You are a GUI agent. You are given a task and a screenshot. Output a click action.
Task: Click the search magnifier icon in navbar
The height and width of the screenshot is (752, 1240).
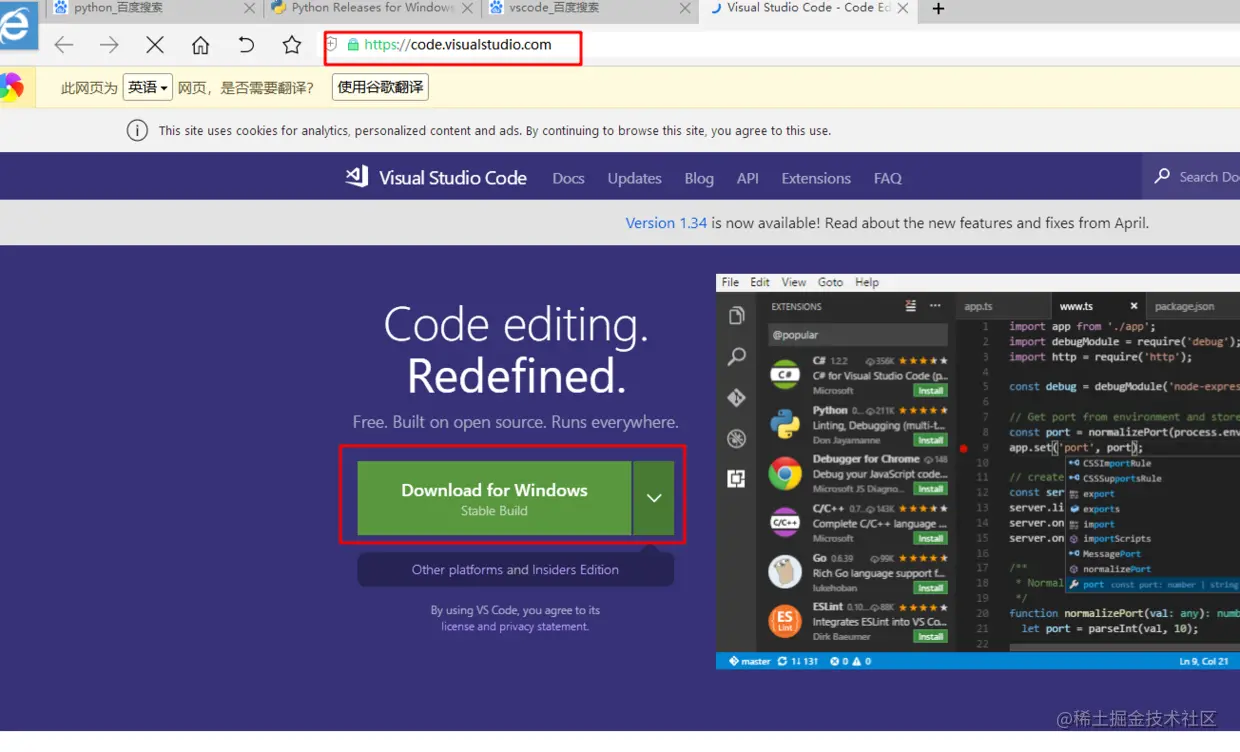pyautogui.click(x=1162, y=176)
